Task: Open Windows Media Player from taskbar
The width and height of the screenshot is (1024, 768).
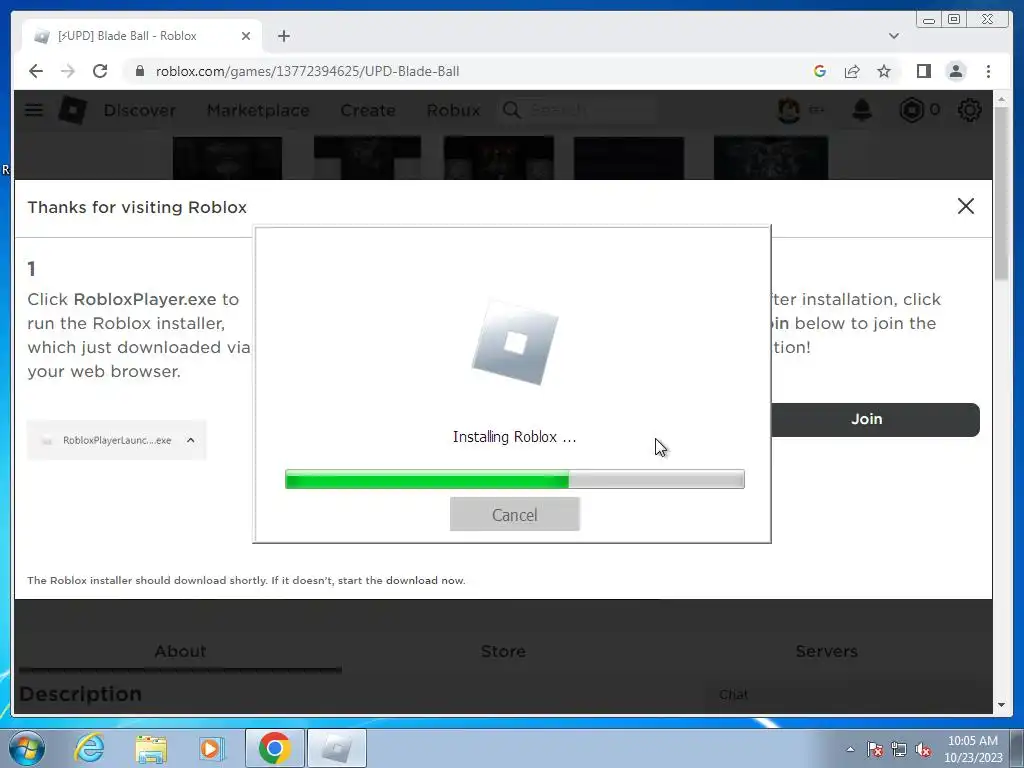Action: [x=212, y=748]
